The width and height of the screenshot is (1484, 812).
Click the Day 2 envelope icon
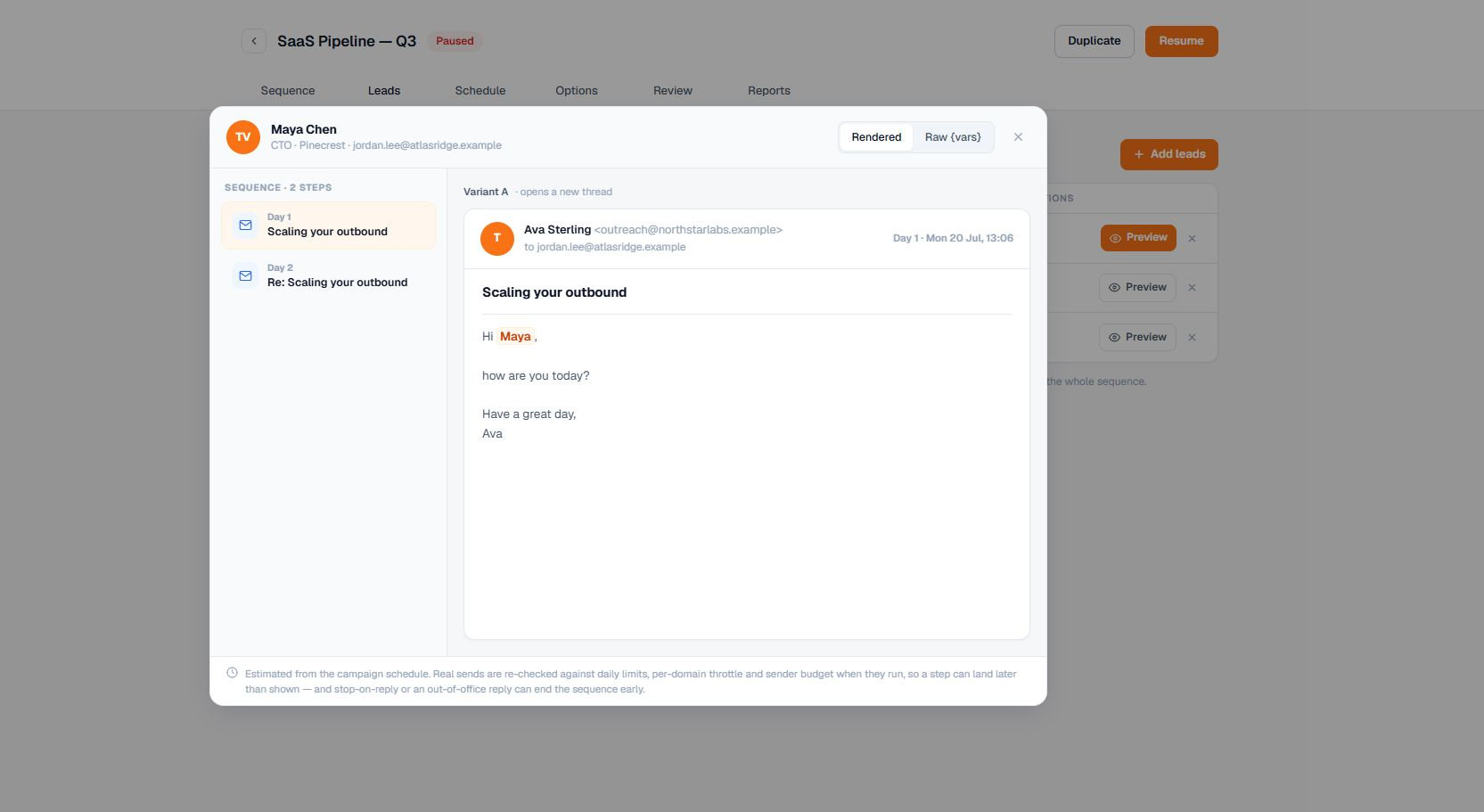245,276
